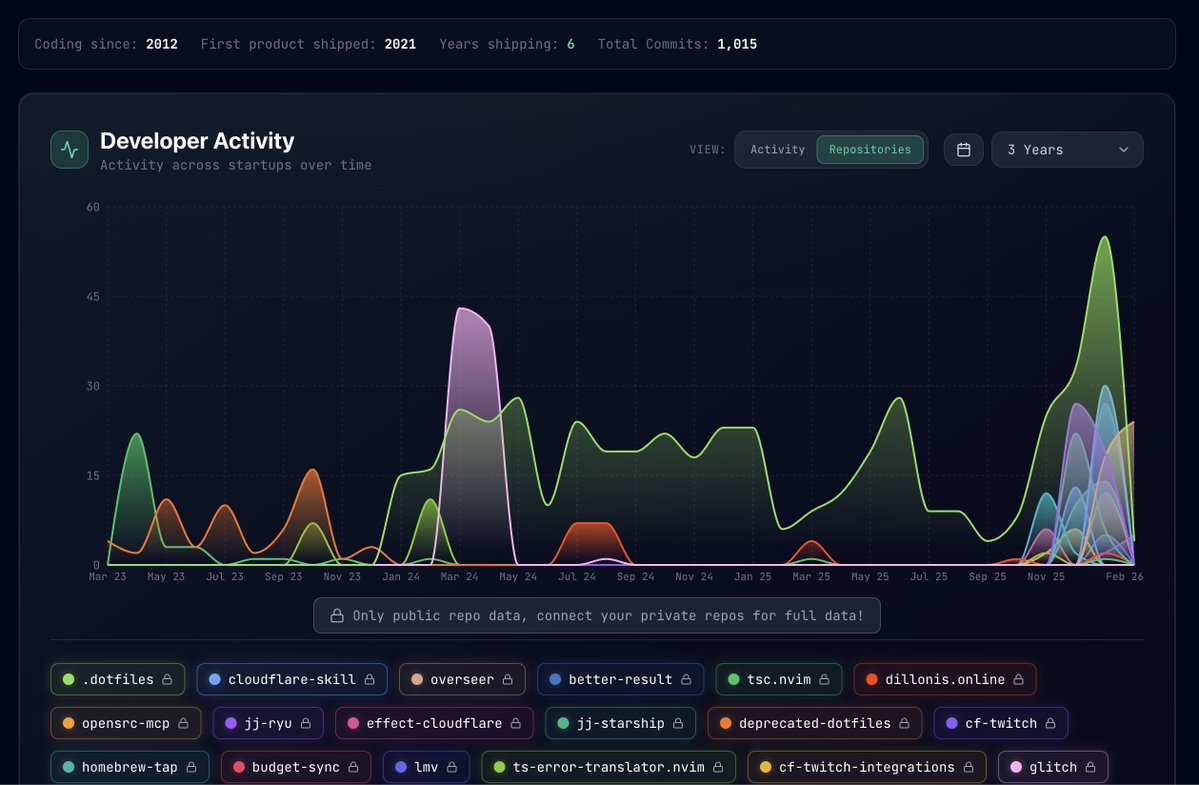This screenshot has height=785, width=1199.
Task: Select the Repositories view tab
Action: tap(869, 150)
